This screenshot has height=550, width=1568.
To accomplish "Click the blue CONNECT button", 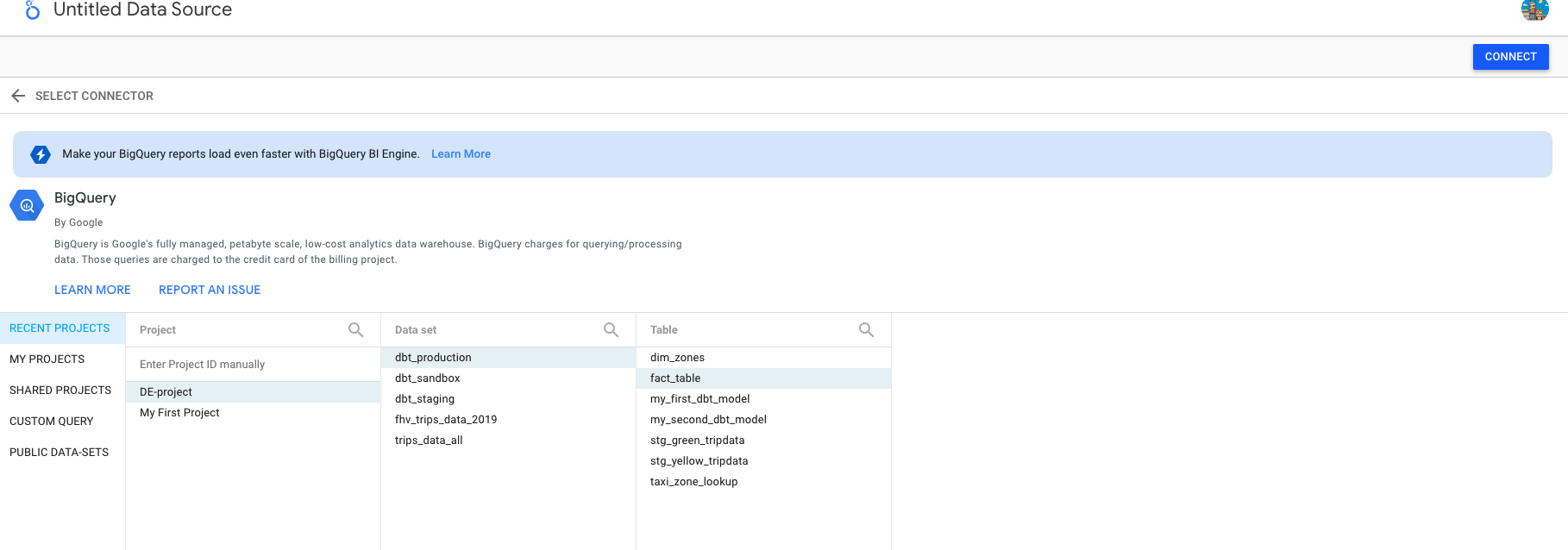I will click(x=1510, y=57).
